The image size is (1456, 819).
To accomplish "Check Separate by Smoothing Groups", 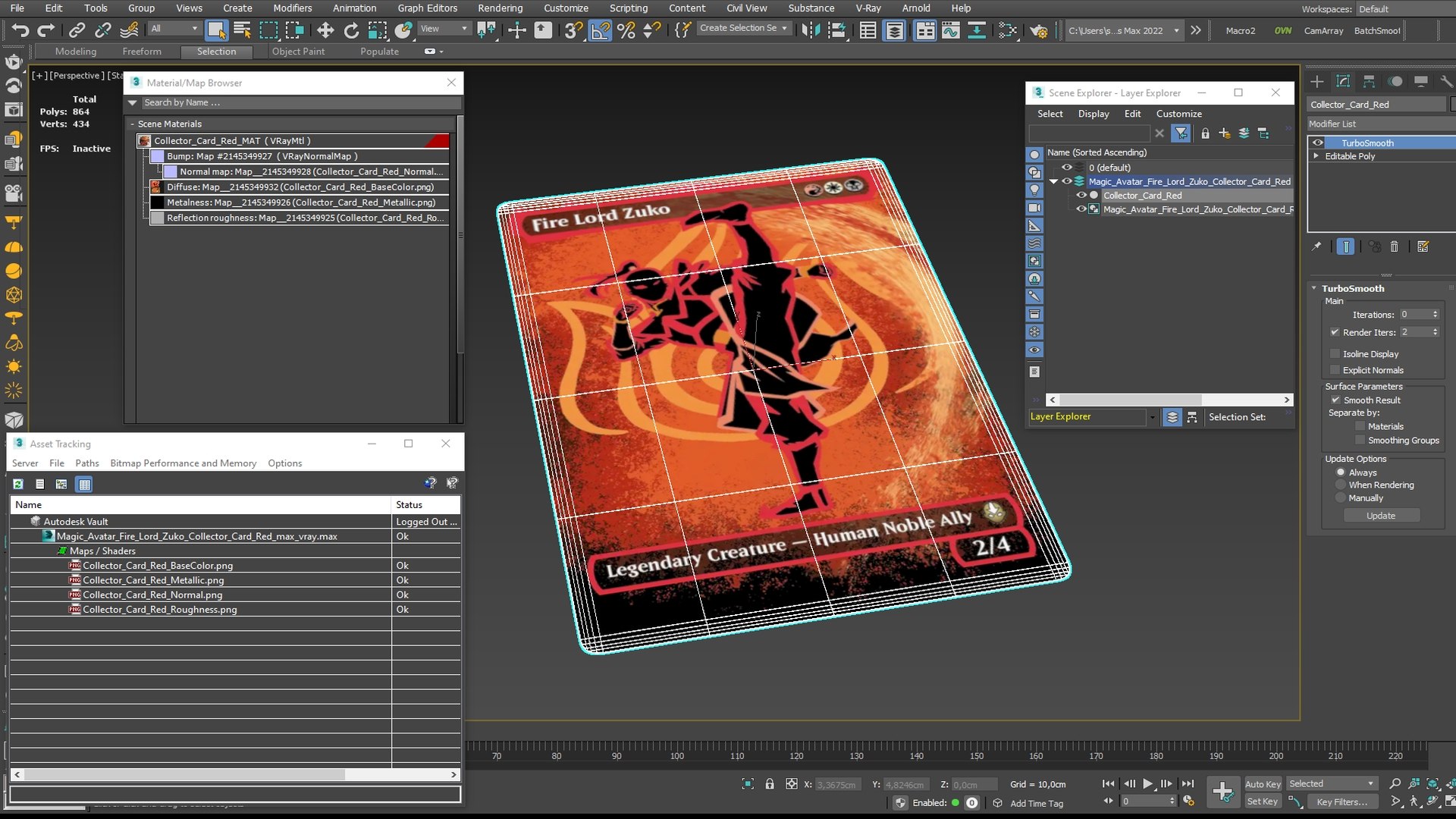I will (1360, 440).
